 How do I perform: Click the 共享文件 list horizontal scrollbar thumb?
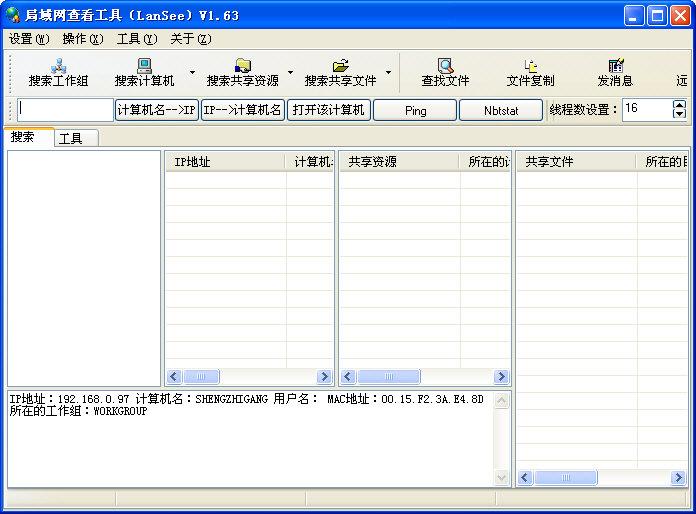[566, 478]
